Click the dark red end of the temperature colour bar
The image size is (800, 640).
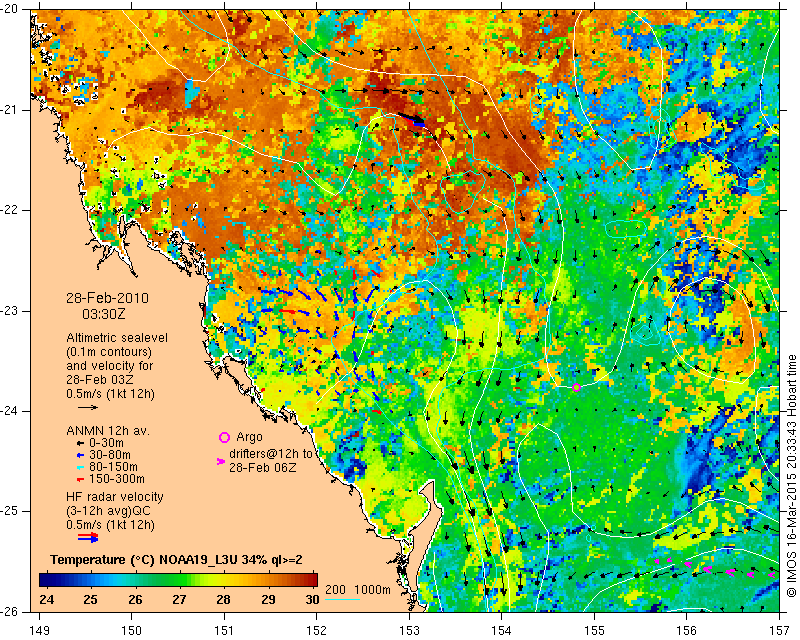312,581
